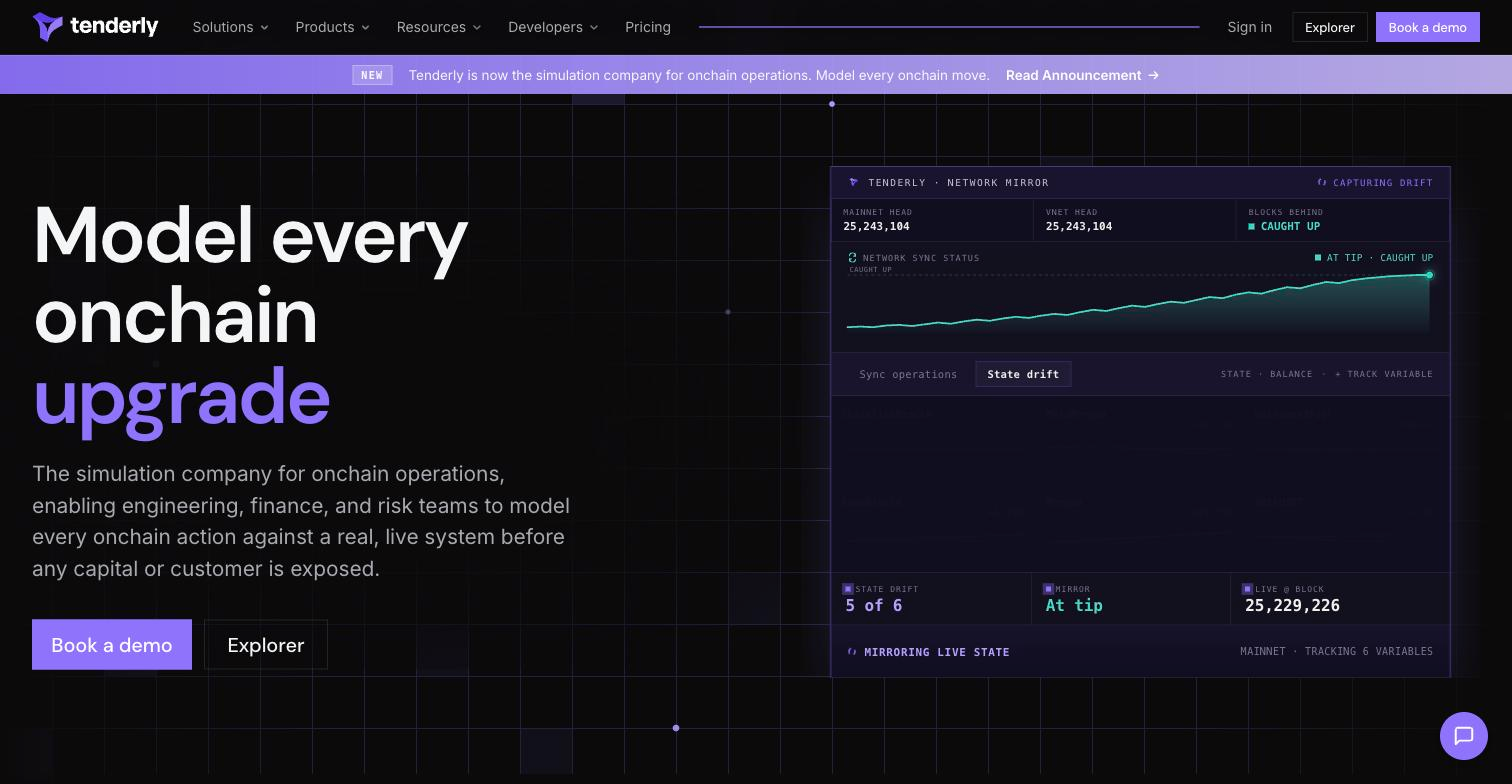Screen dimensions: 1512x784
Task: Go to the Pricing page
Action: click(x=648, y=27)
